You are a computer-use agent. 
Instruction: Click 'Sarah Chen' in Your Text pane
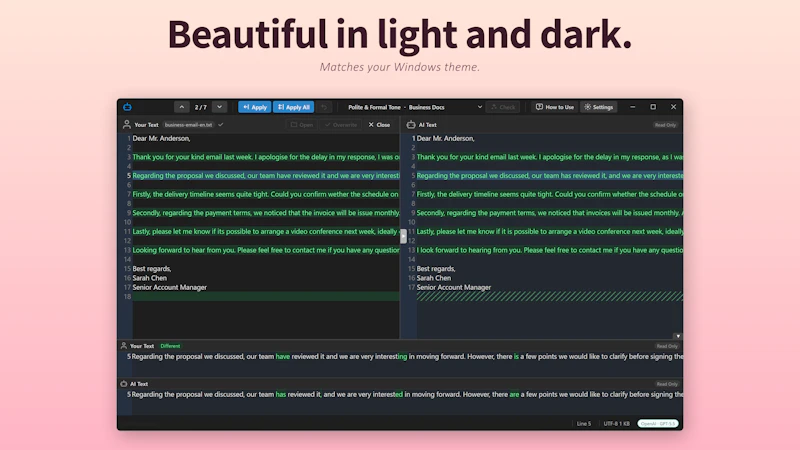click(149, 278)
